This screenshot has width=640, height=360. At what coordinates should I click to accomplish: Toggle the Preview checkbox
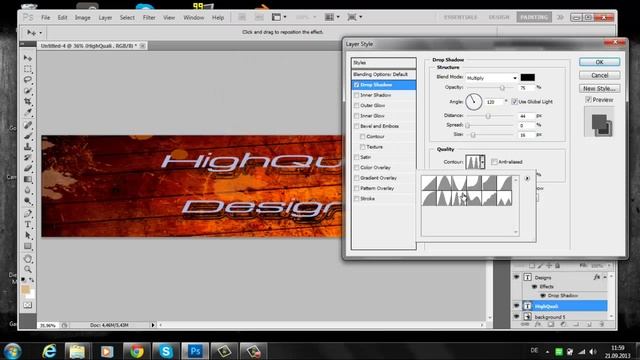pyautogui.click(x=588, y=100)
